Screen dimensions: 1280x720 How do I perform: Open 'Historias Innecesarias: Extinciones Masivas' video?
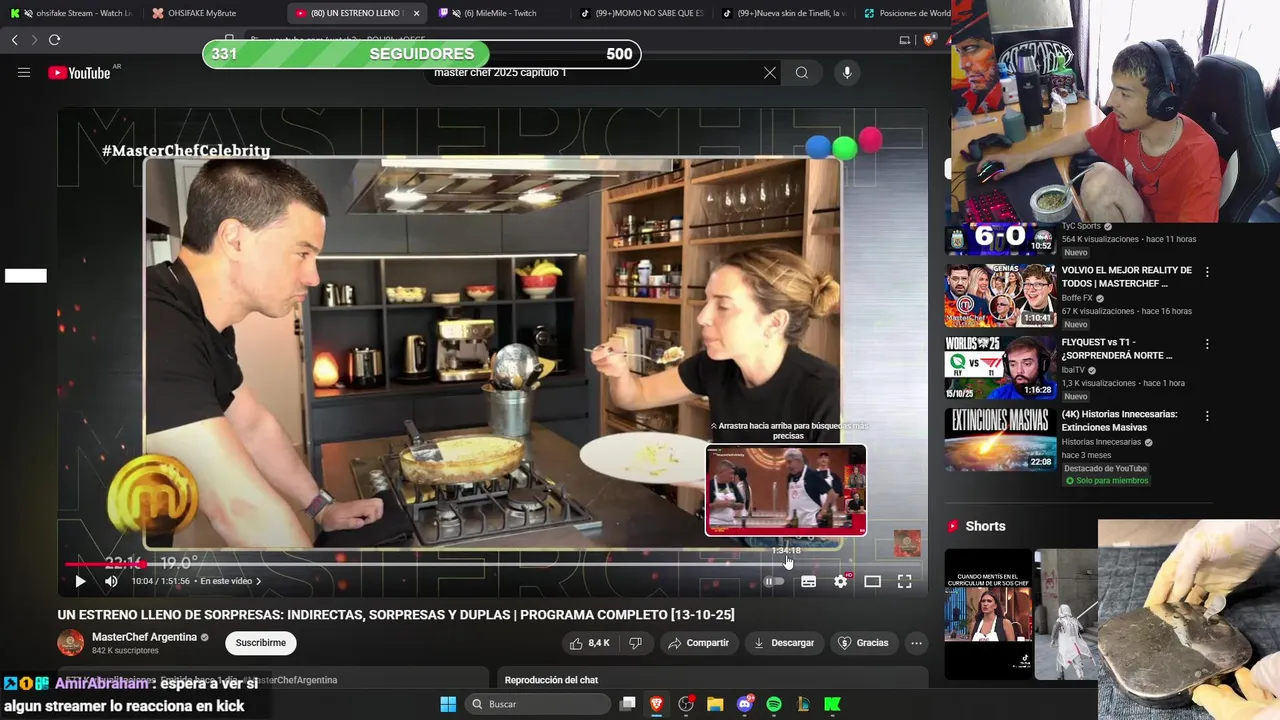(1119, 420)
